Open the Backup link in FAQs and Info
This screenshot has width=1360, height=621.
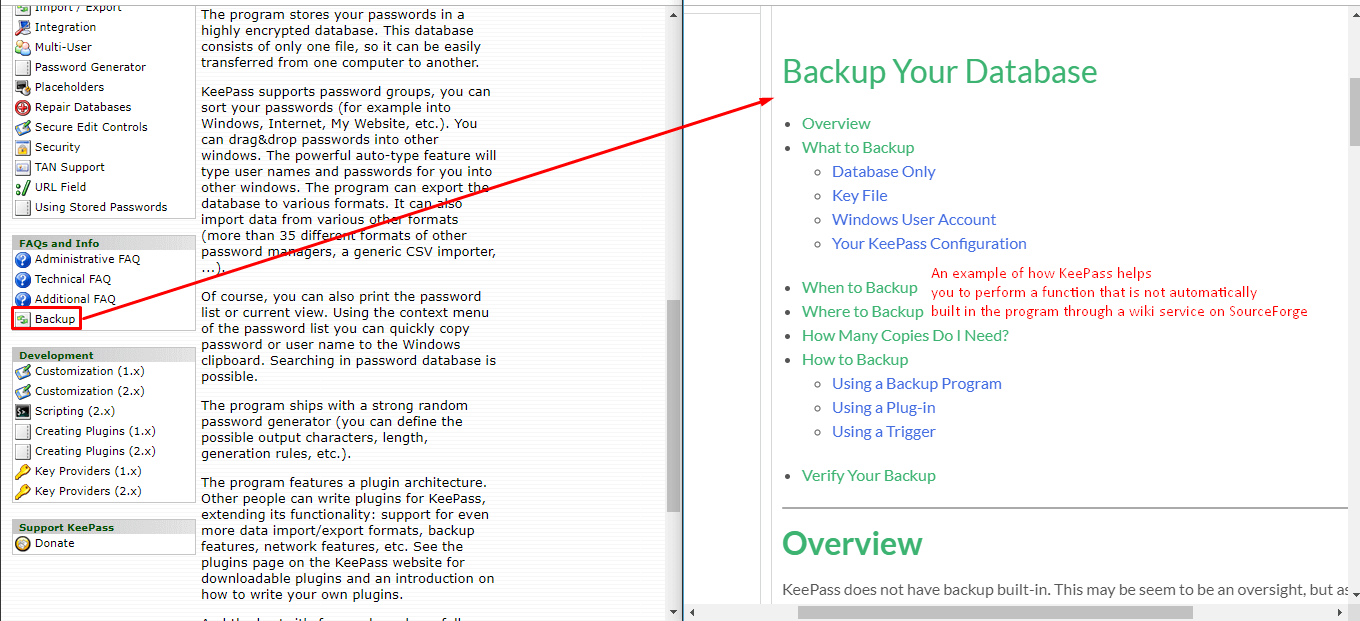[x=55, y=319]
